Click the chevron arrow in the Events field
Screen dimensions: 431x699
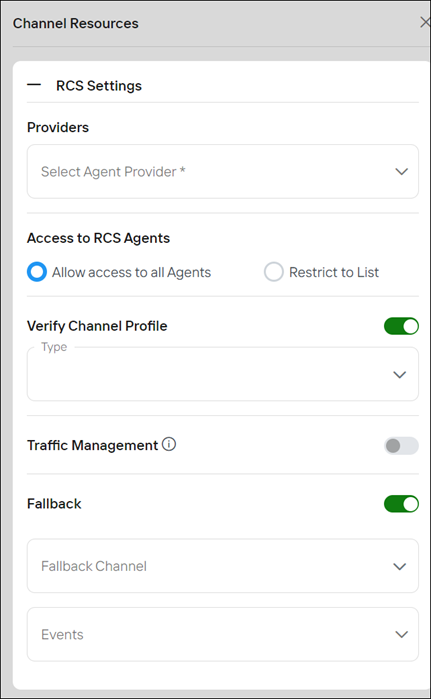(402, 634)
